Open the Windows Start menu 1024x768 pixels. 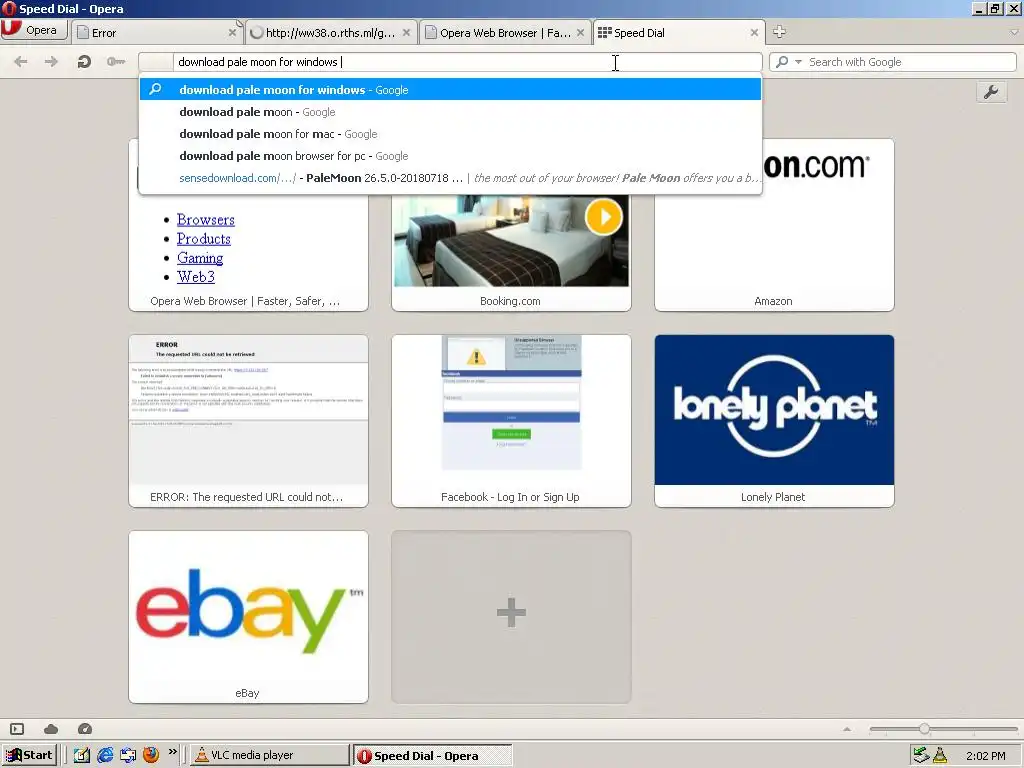pos(29,756)
